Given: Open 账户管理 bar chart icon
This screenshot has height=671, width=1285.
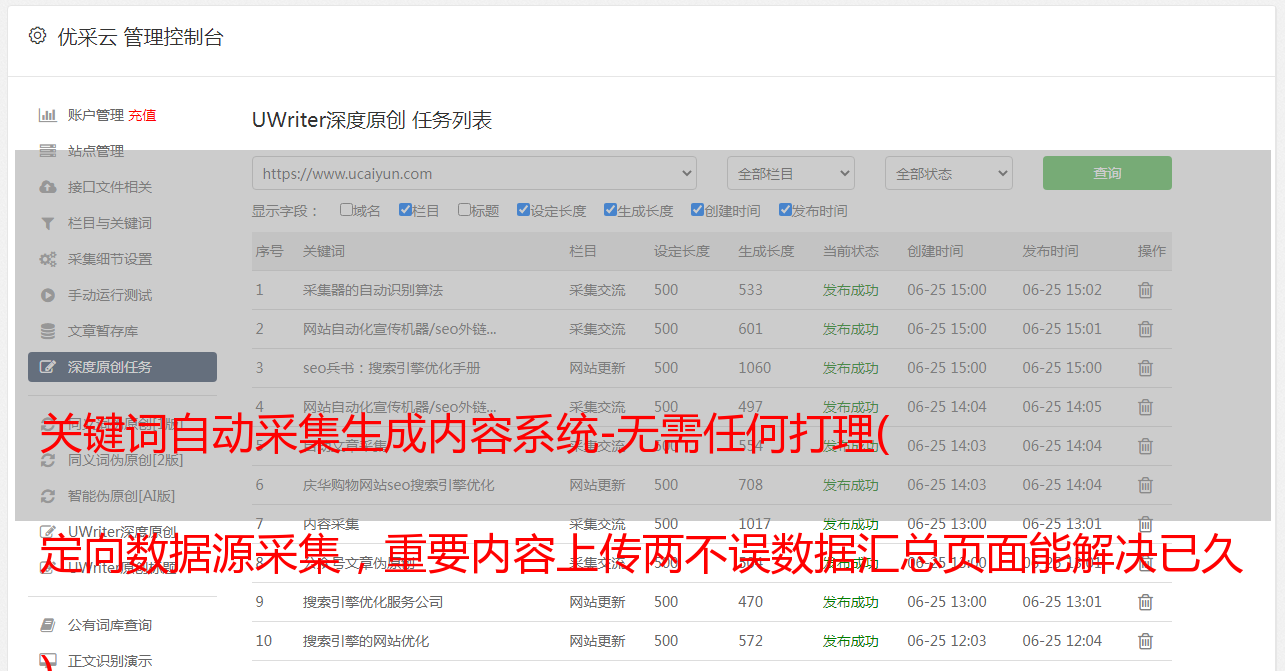Looking at the screenshot, I should click(x=47, y=115).
